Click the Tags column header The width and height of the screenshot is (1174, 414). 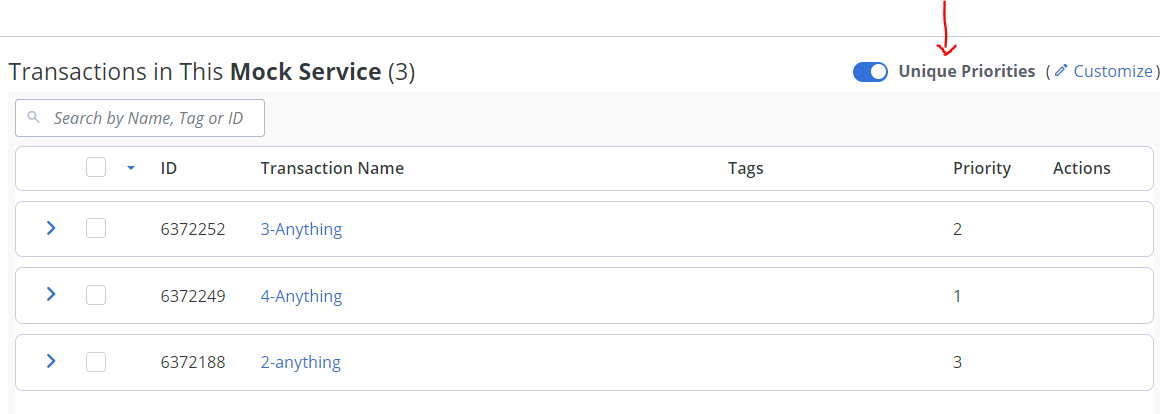[745, 168]
